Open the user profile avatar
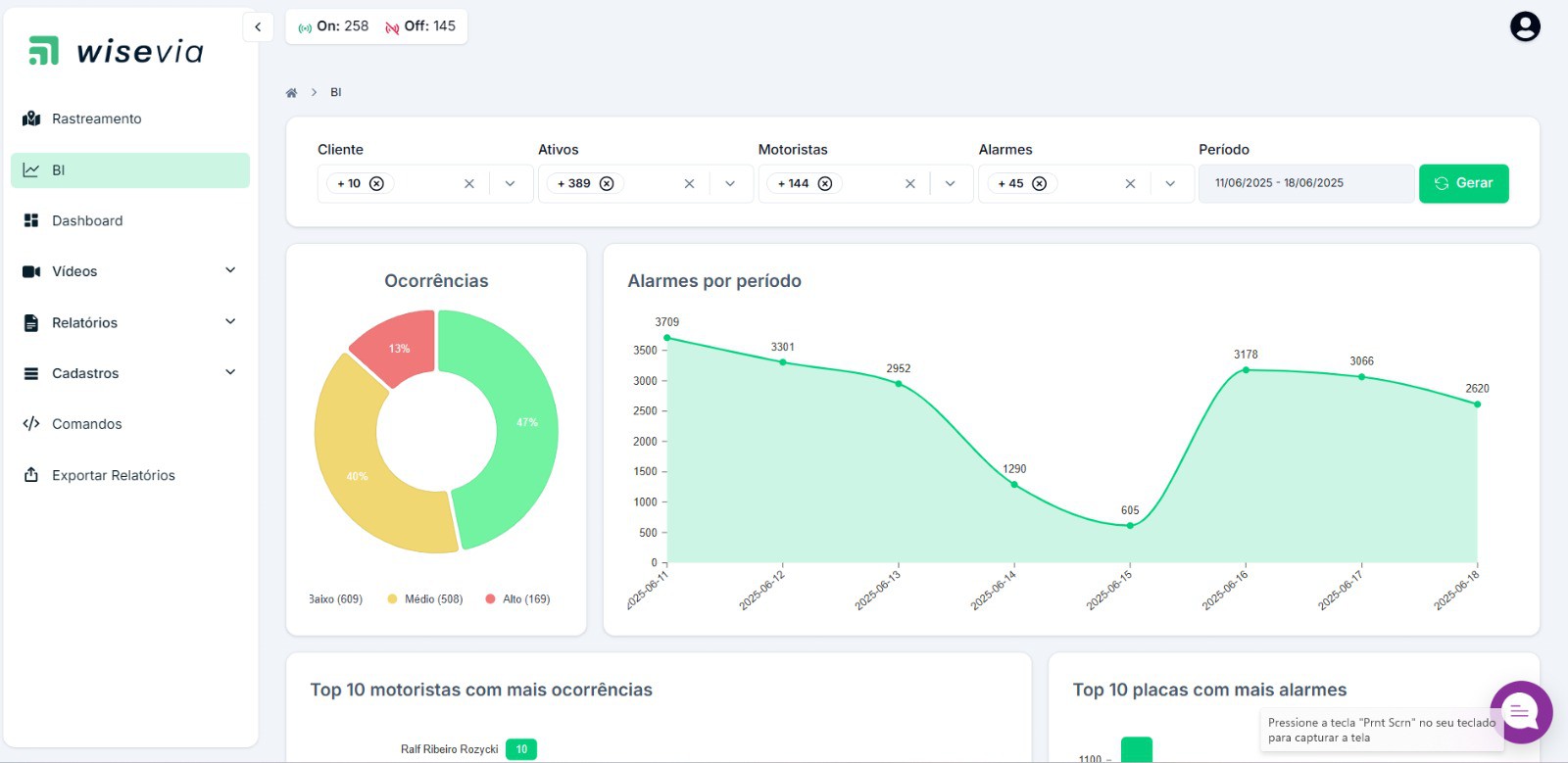 1524,26
